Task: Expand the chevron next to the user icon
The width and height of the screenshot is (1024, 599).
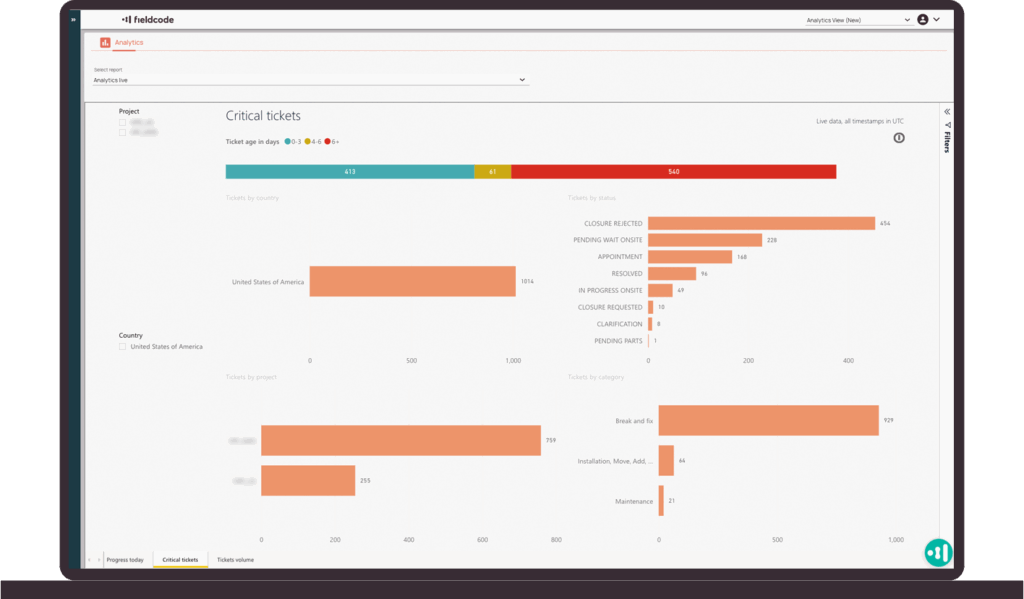Action: point(937,19)
